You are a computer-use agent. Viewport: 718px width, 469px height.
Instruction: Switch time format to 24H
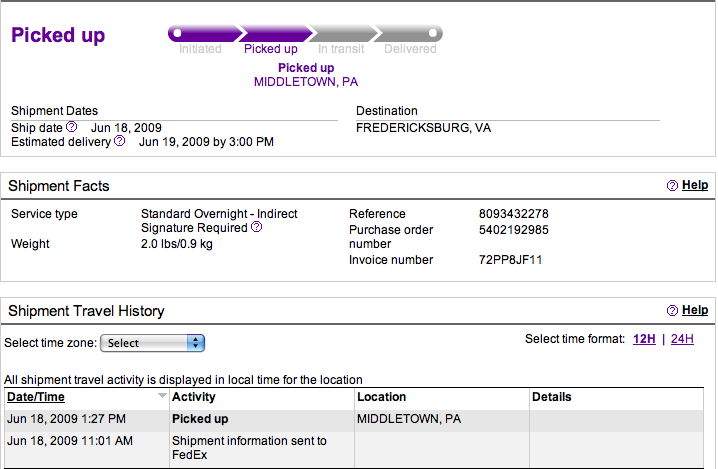(x=682, y=339)
